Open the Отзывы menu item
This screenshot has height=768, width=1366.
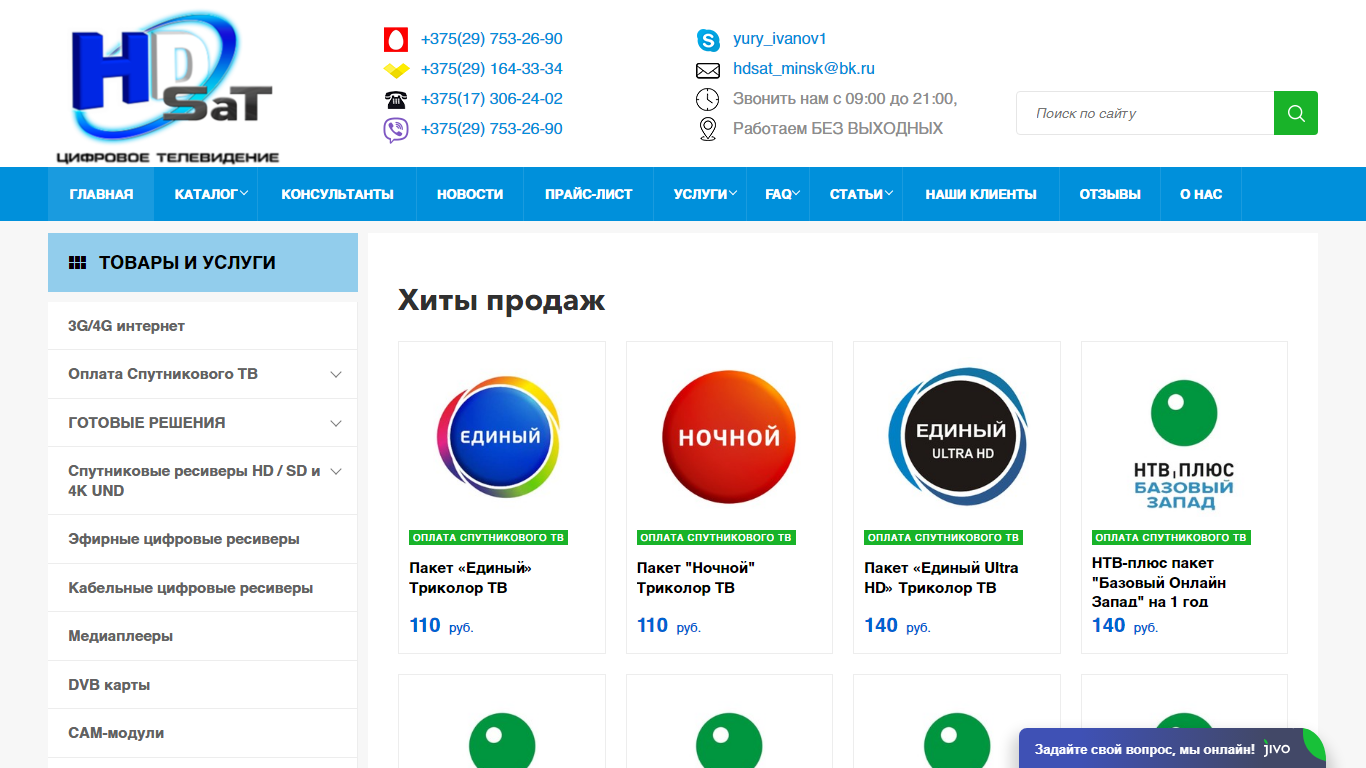tap(1110, 194)
